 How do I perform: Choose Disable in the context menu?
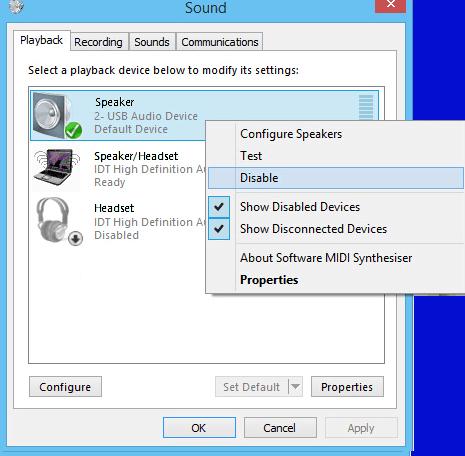336,178
